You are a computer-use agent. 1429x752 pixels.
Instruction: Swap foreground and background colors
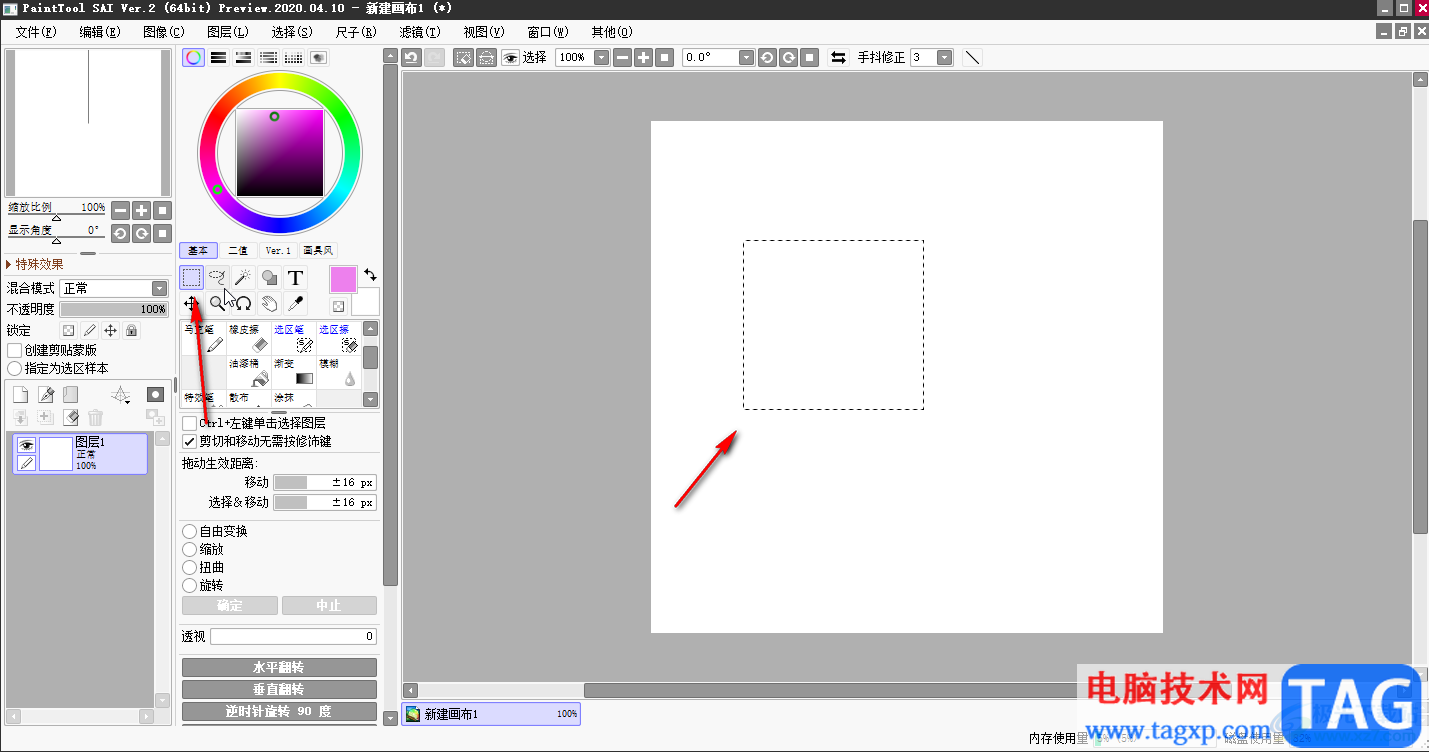[370, 274]
